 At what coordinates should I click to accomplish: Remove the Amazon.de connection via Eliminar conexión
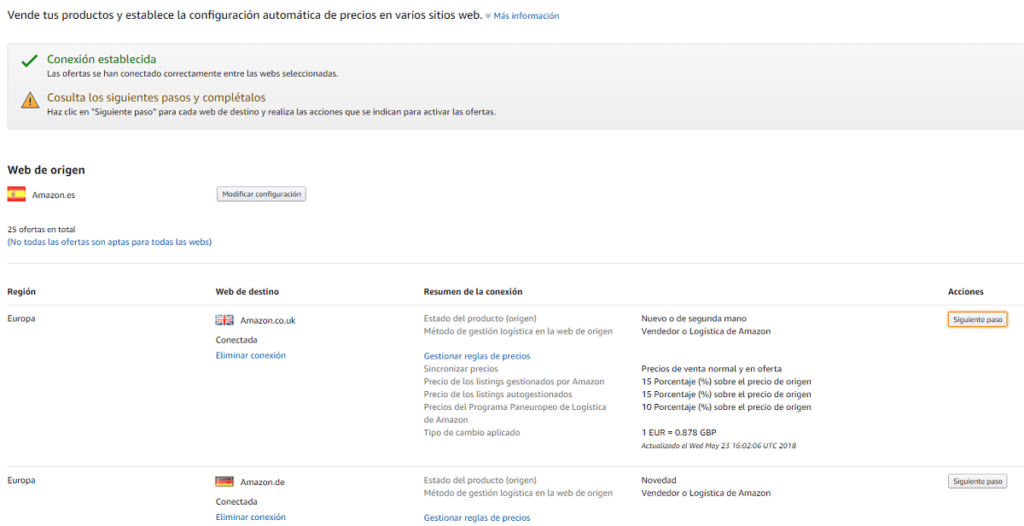click(x=250, y=517)
